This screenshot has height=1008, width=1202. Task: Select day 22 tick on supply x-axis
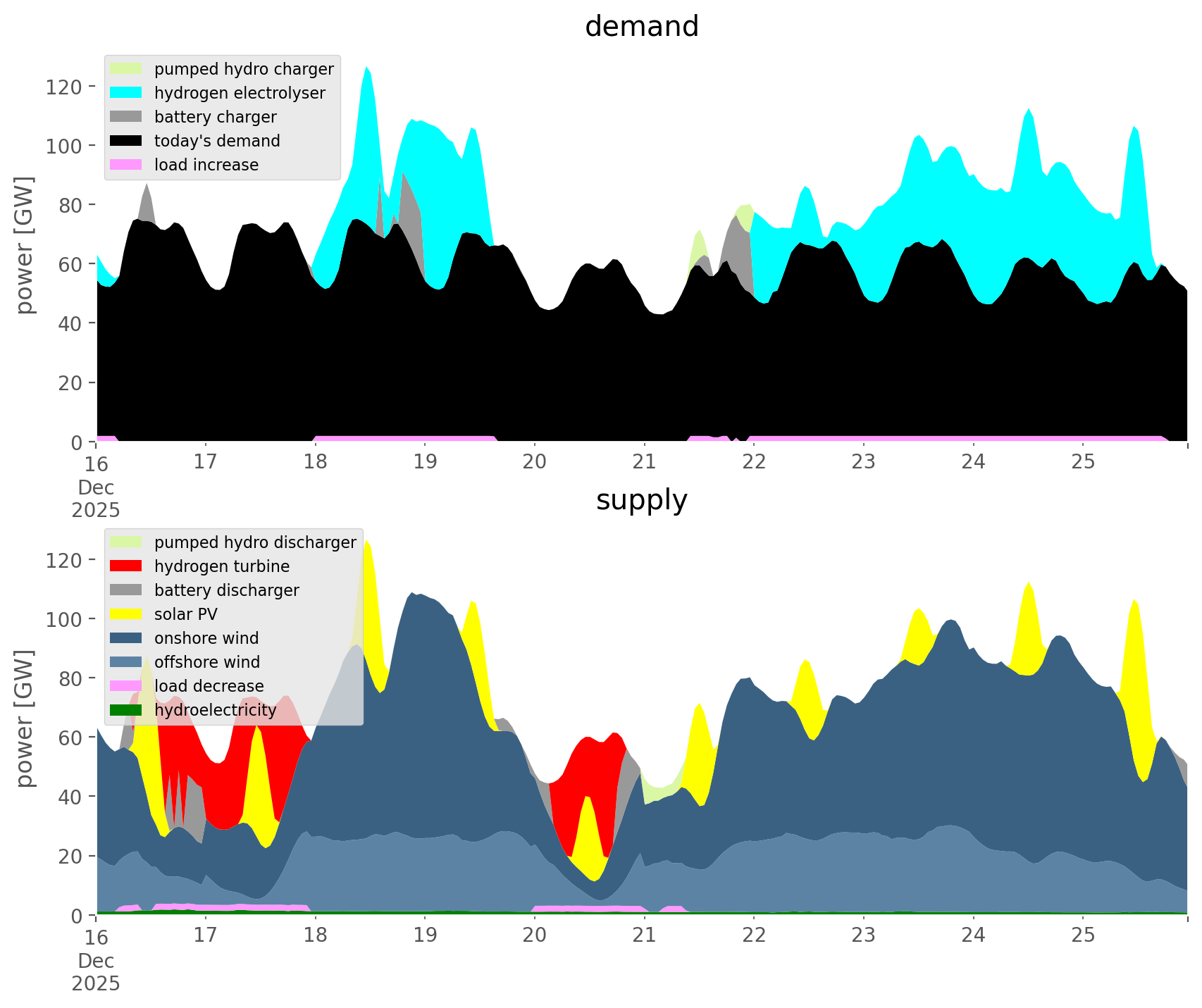[x=754, y=935]
